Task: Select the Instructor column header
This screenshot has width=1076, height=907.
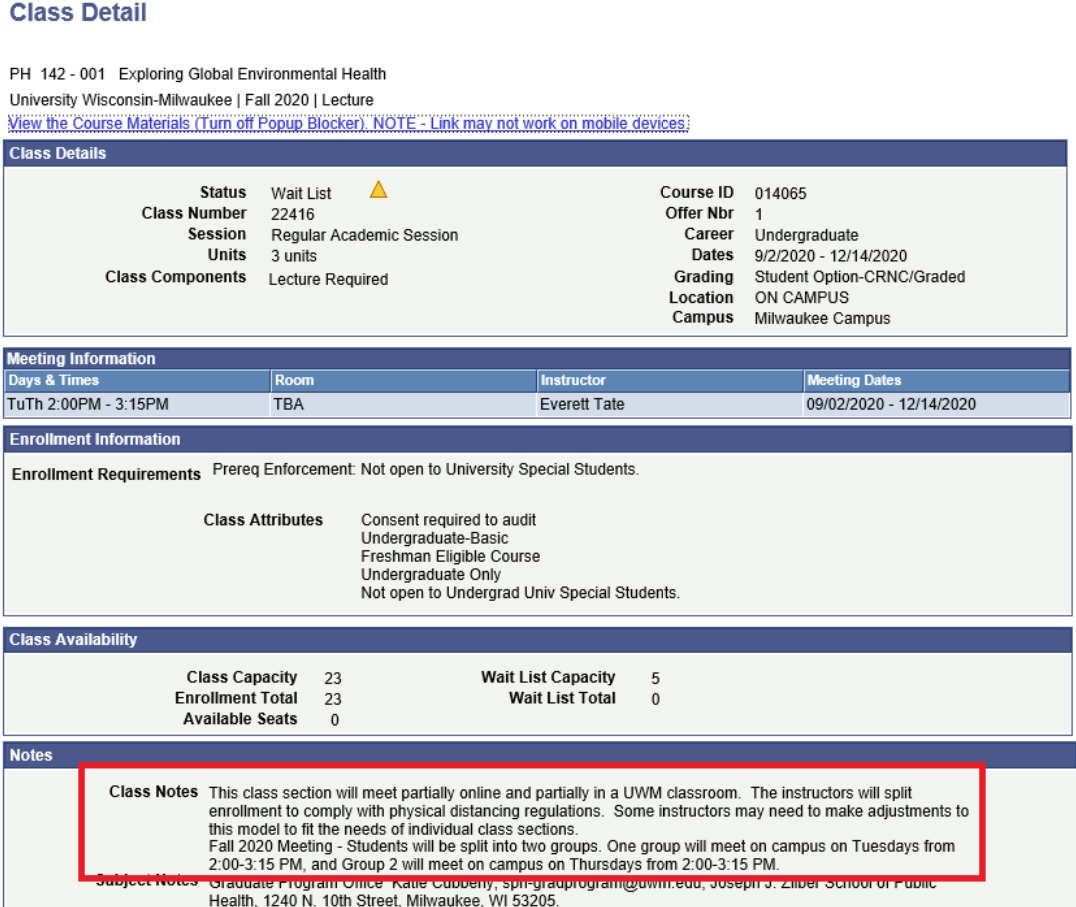Action: click(573, 380)
